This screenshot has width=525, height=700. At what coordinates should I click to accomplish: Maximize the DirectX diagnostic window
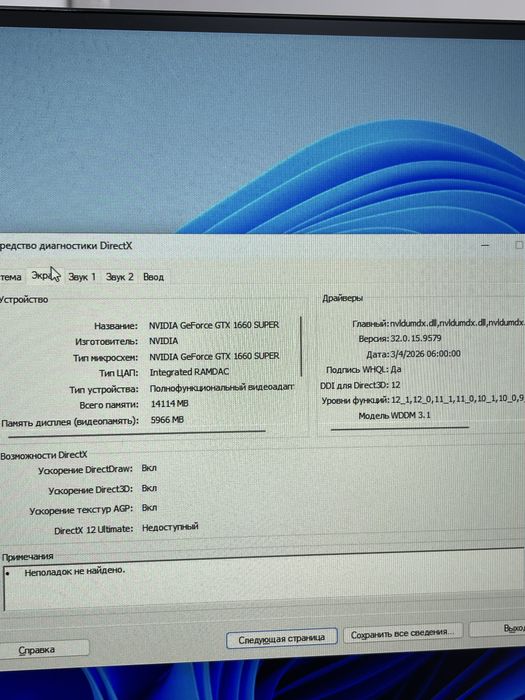[518, 245]
